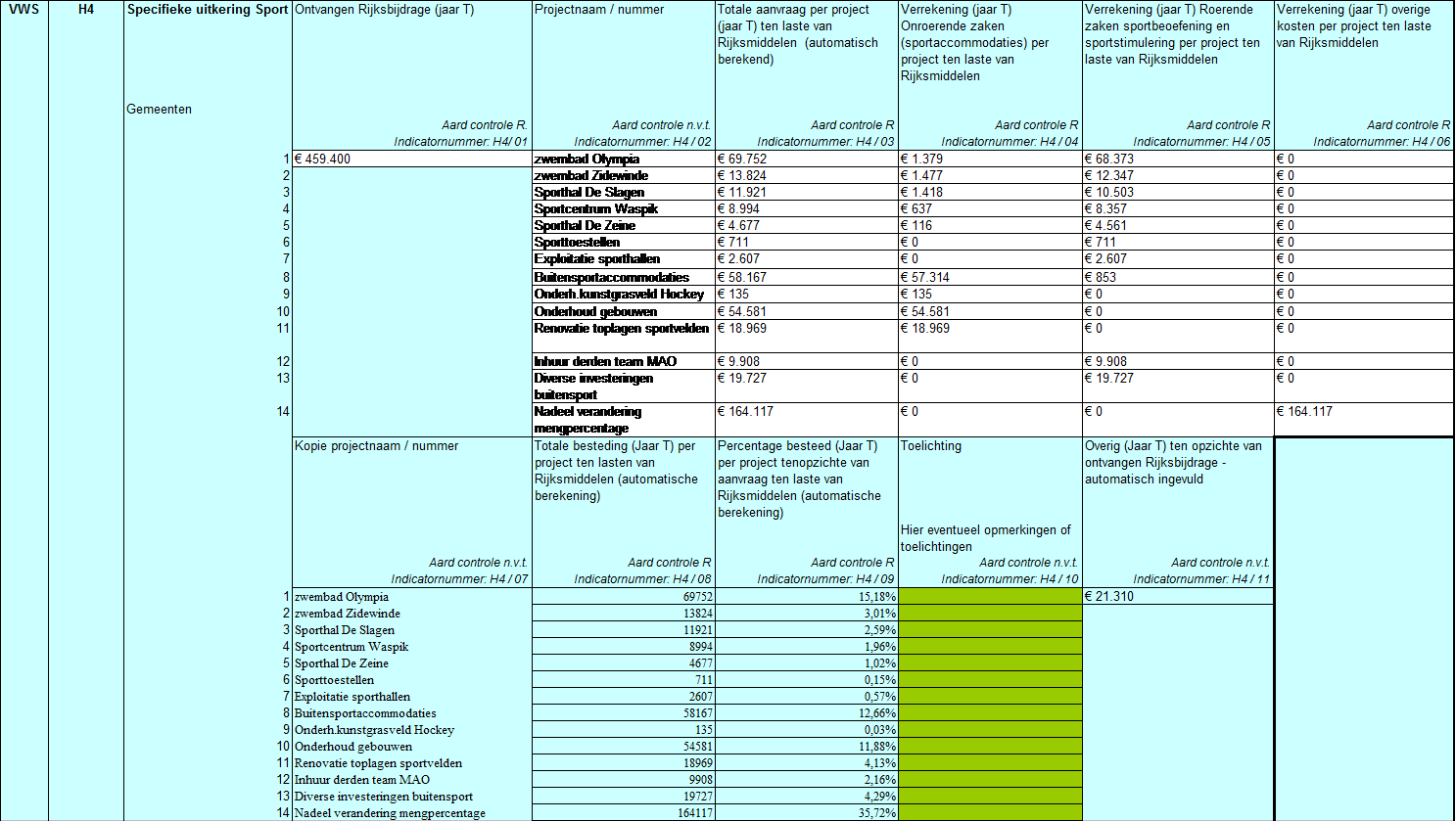Select the 'Indicatornummer: H4/ 01' label
Screen dimensions: 1456x822
coord(461,142)
